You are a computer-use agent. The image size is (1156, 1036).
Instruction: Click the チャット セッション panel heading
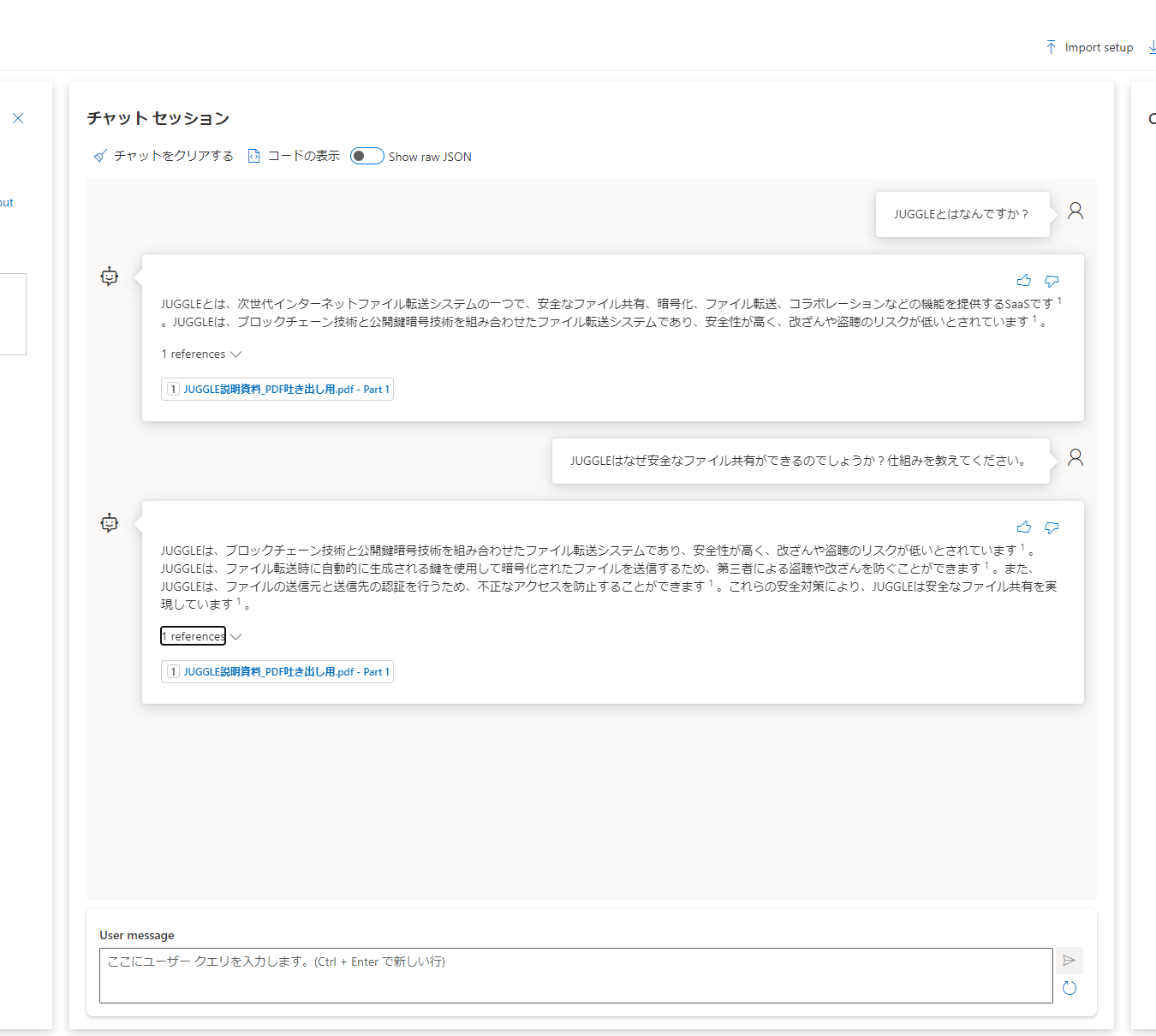(157, 119)
